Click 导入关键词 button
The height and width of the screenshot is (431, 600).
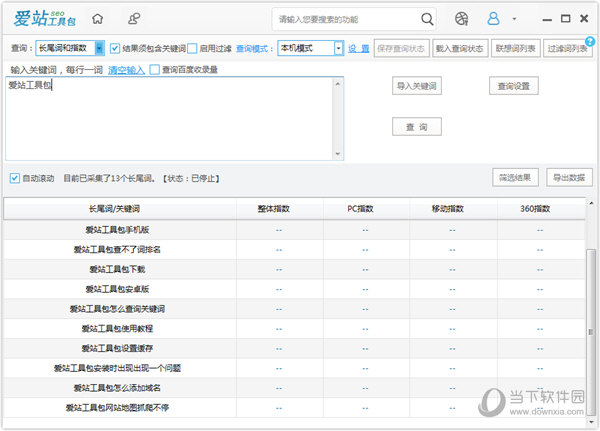[x=417, y=86]
